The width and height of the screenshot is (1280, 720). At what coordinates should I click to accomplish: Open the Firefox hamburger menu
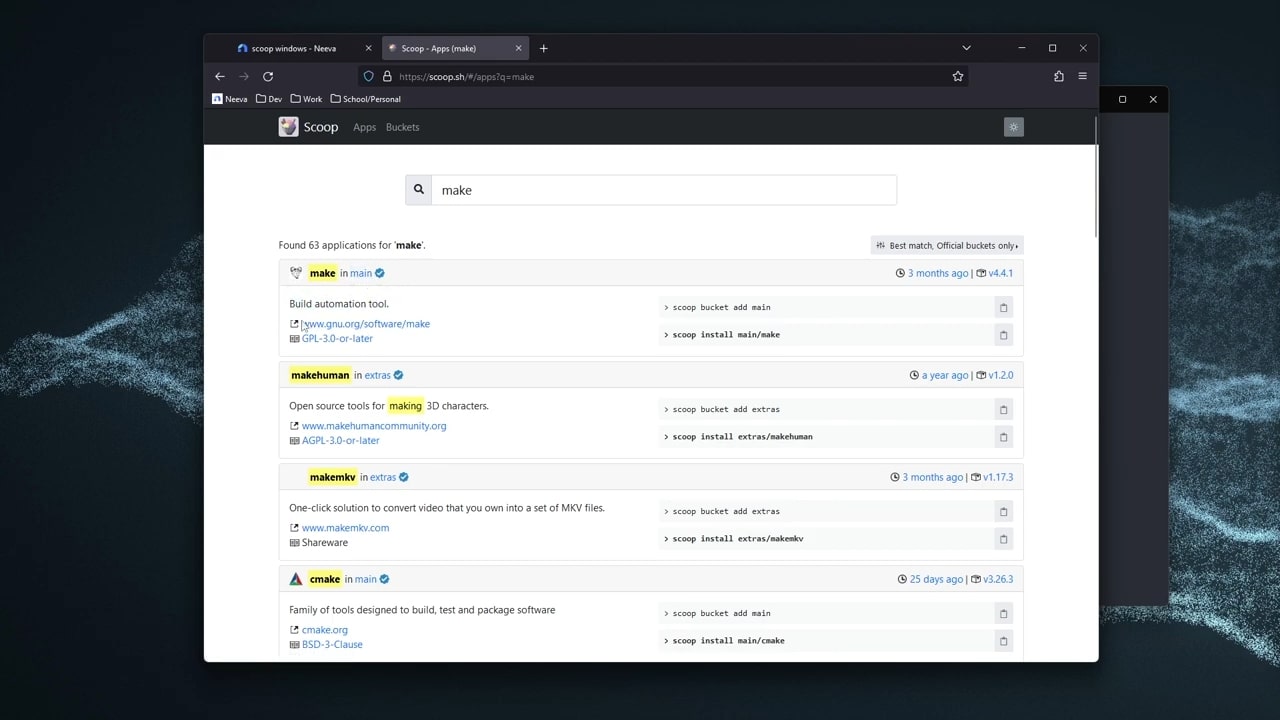click(x=1082, y=76)
